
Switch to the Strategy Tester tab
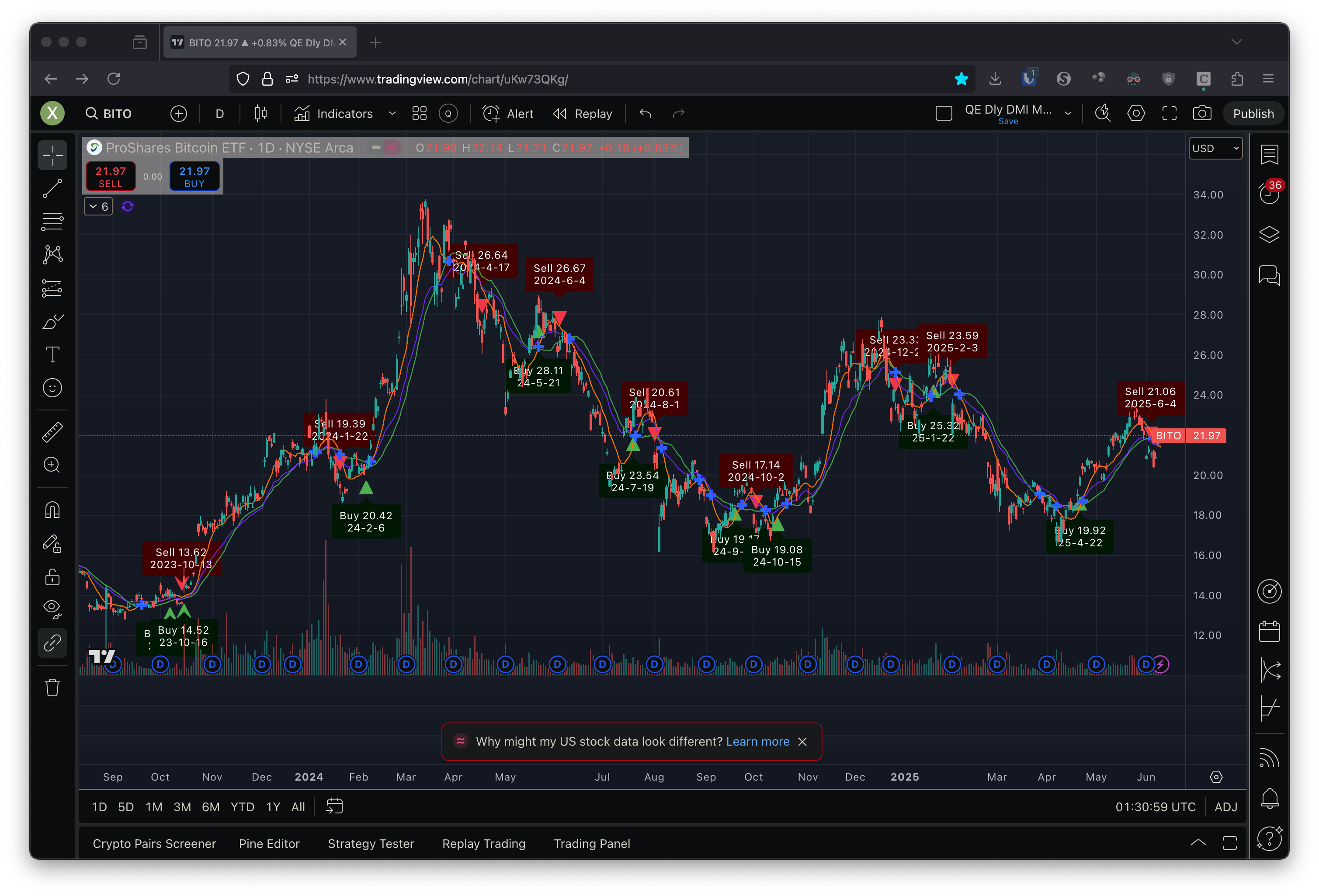pos(371,844)
